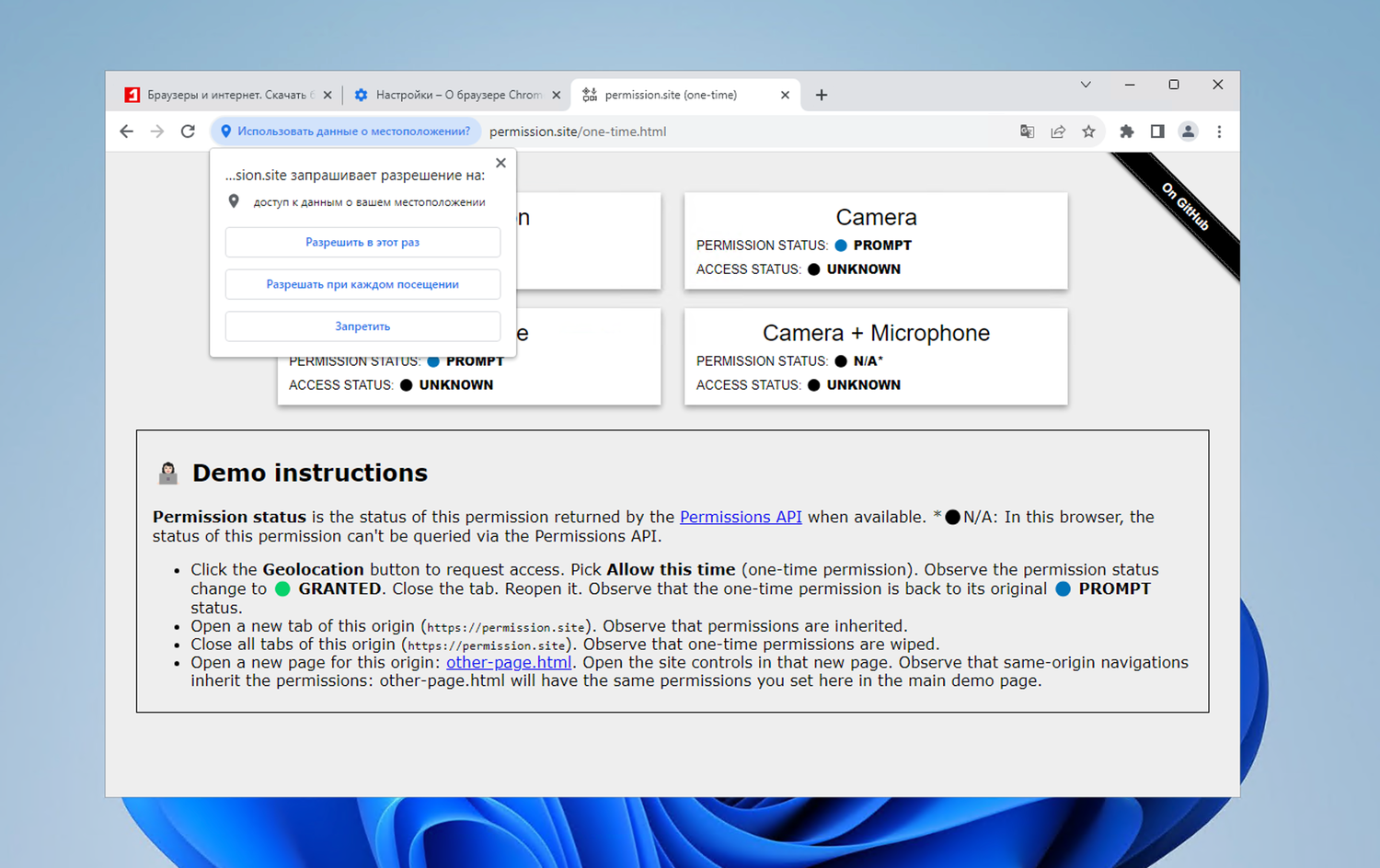Viewport: 1380px width, 868px height.
Task: Click the Настройки tab gear favicon
Action: (361, 95)
